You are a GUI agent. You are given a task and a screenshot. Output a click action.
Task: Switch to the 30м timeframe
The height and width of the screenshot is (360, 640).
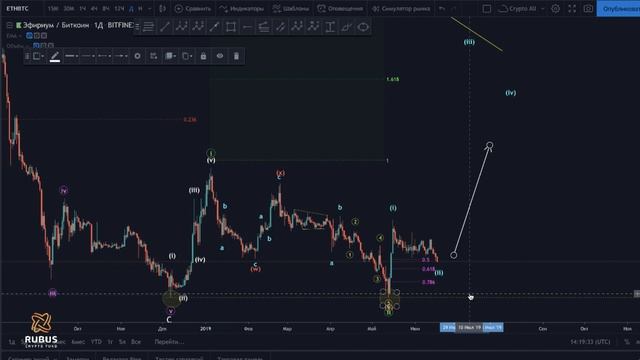(x=69, y=9)
